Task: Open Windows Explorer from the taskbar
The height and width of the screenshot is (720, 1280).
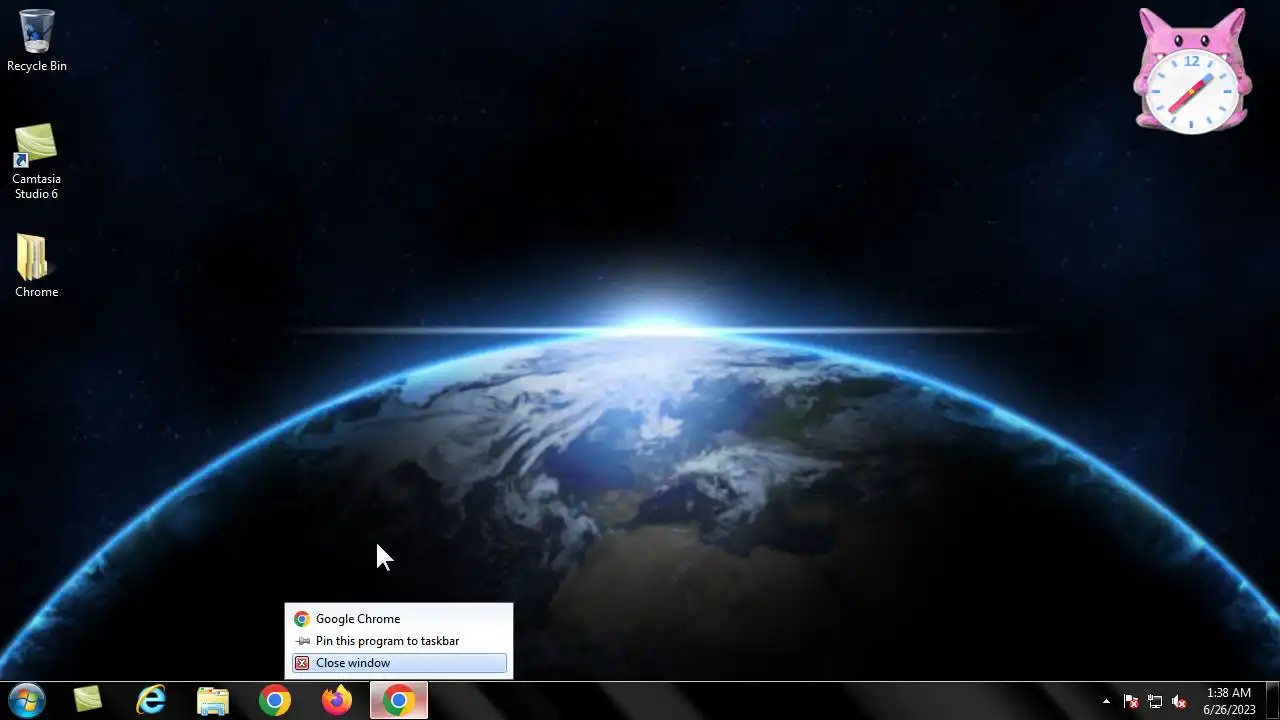Action: pyautogui.click(x=213, y=701)
